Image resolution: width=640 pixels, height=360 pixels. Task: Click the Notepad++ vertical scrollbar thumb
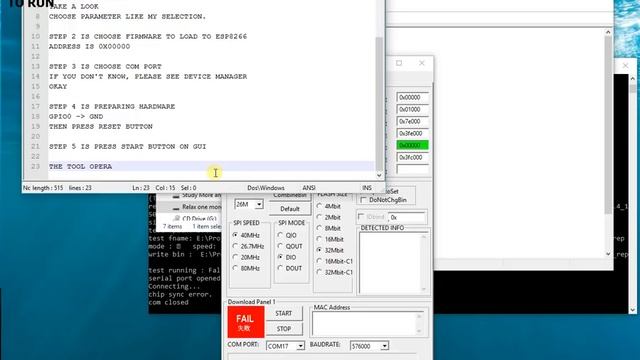(379, 103)
